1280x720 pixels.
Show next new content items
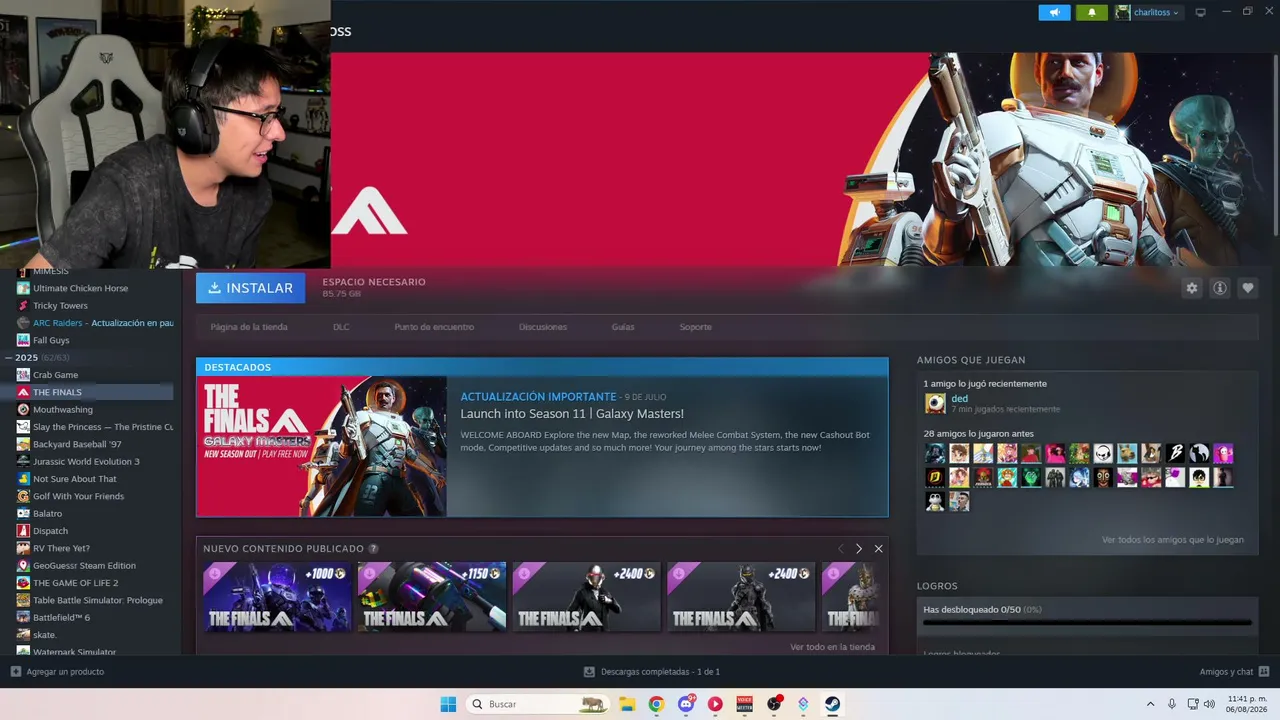(x=858, y=549)
